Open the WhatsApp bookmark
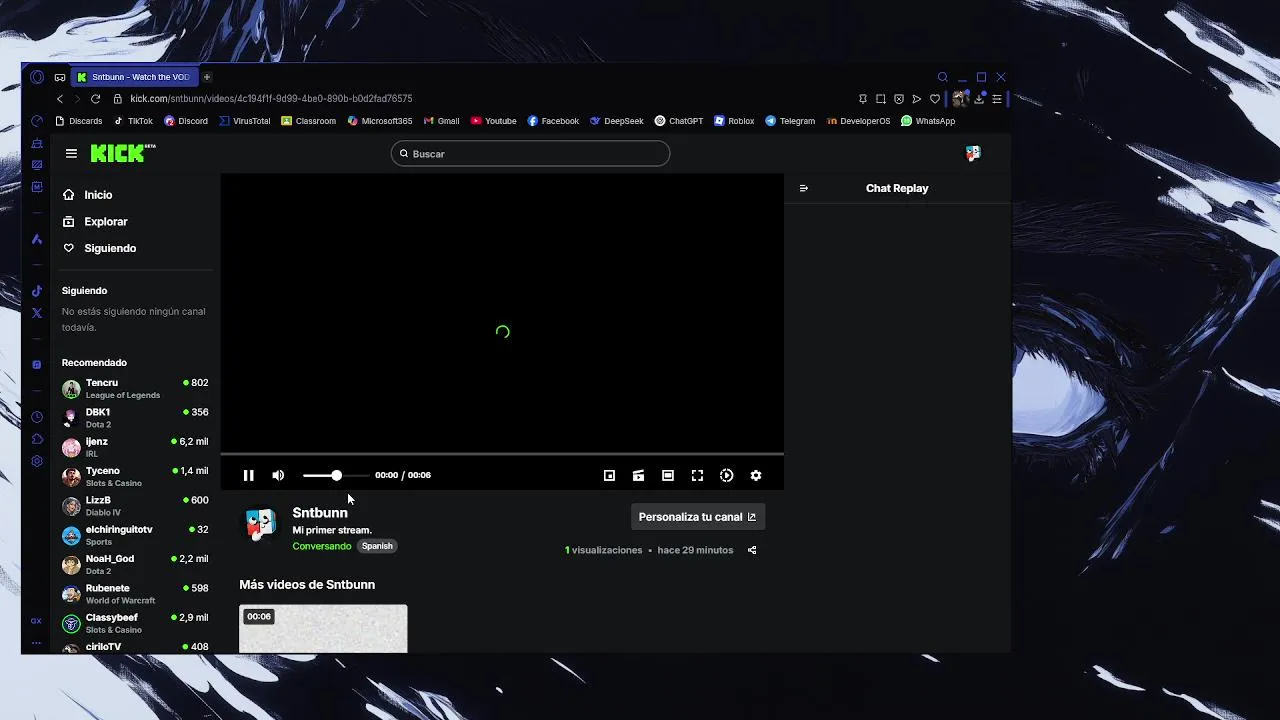 pyautogui.click(x=928, y=121)
